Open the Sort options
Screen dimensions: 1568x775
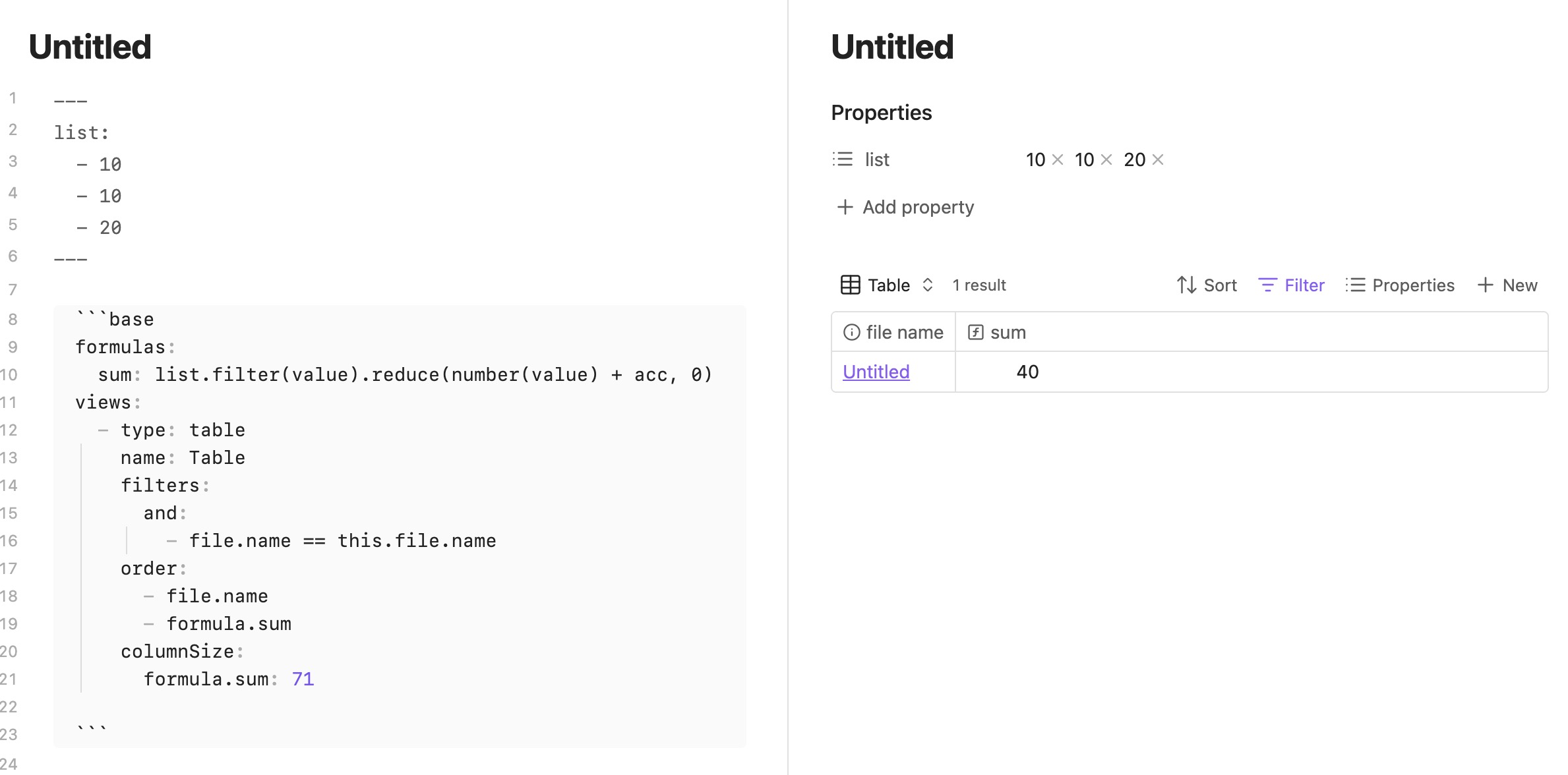(1207, 285)
